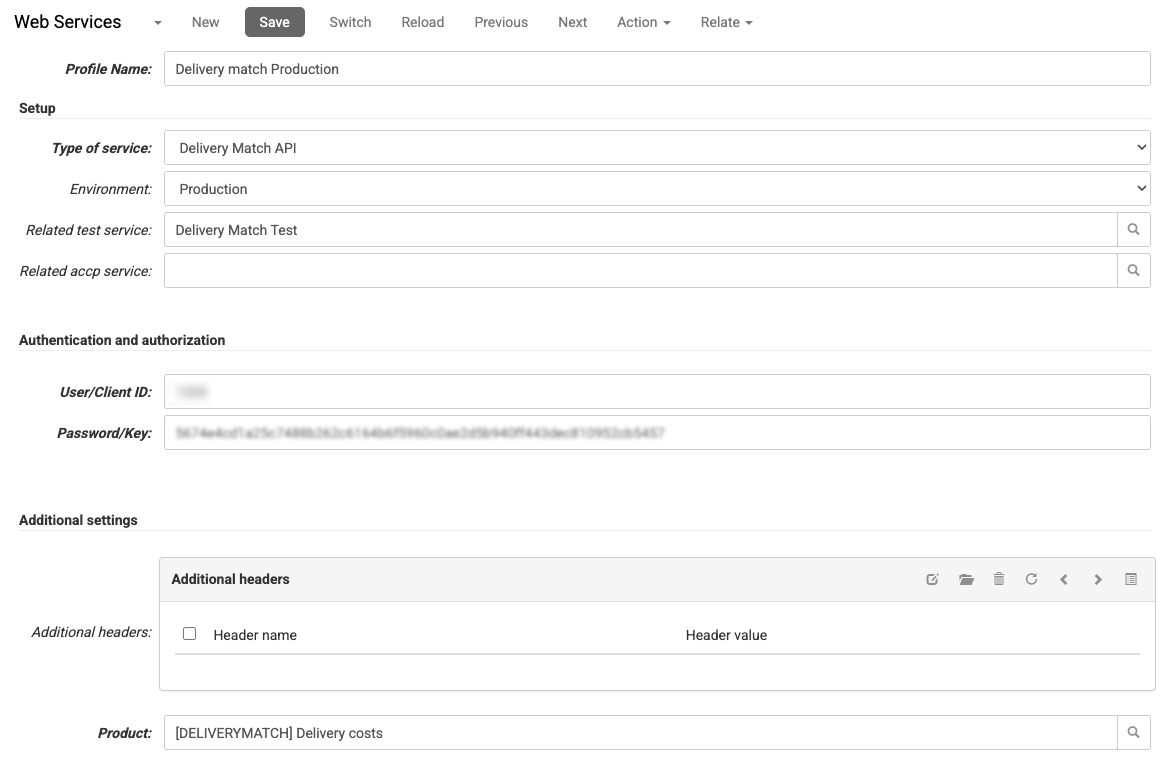Open the Relate menu
The width and height of the screenshot is (1163, 761).
725,22
